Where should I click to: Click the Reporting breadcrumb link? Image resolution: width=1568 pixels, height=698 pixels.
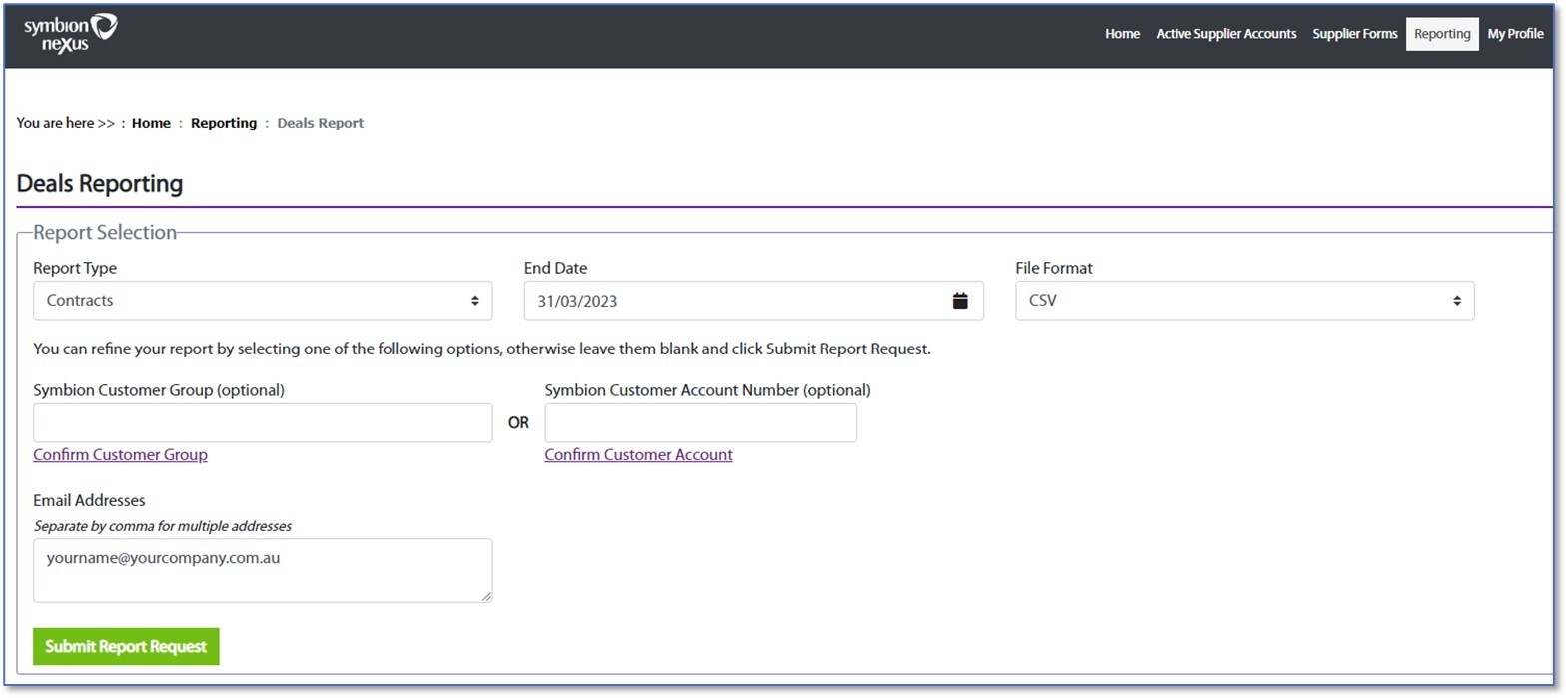tap(224, 123)
